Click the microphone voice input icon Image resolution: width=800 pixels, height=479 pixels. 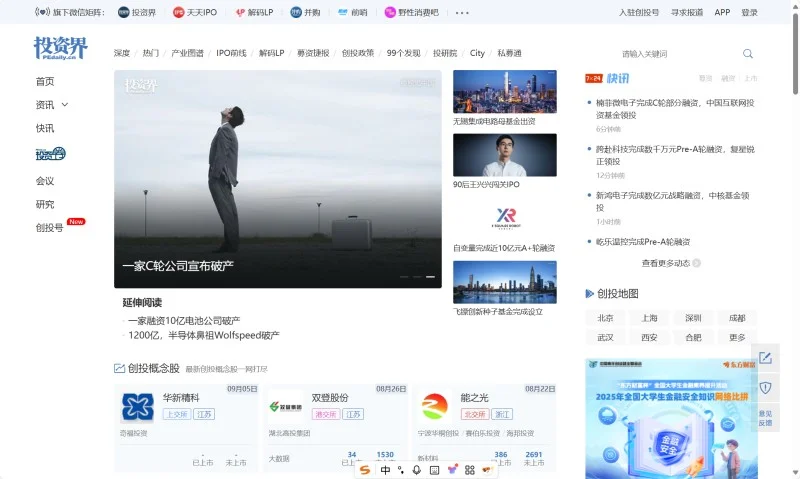417,470
